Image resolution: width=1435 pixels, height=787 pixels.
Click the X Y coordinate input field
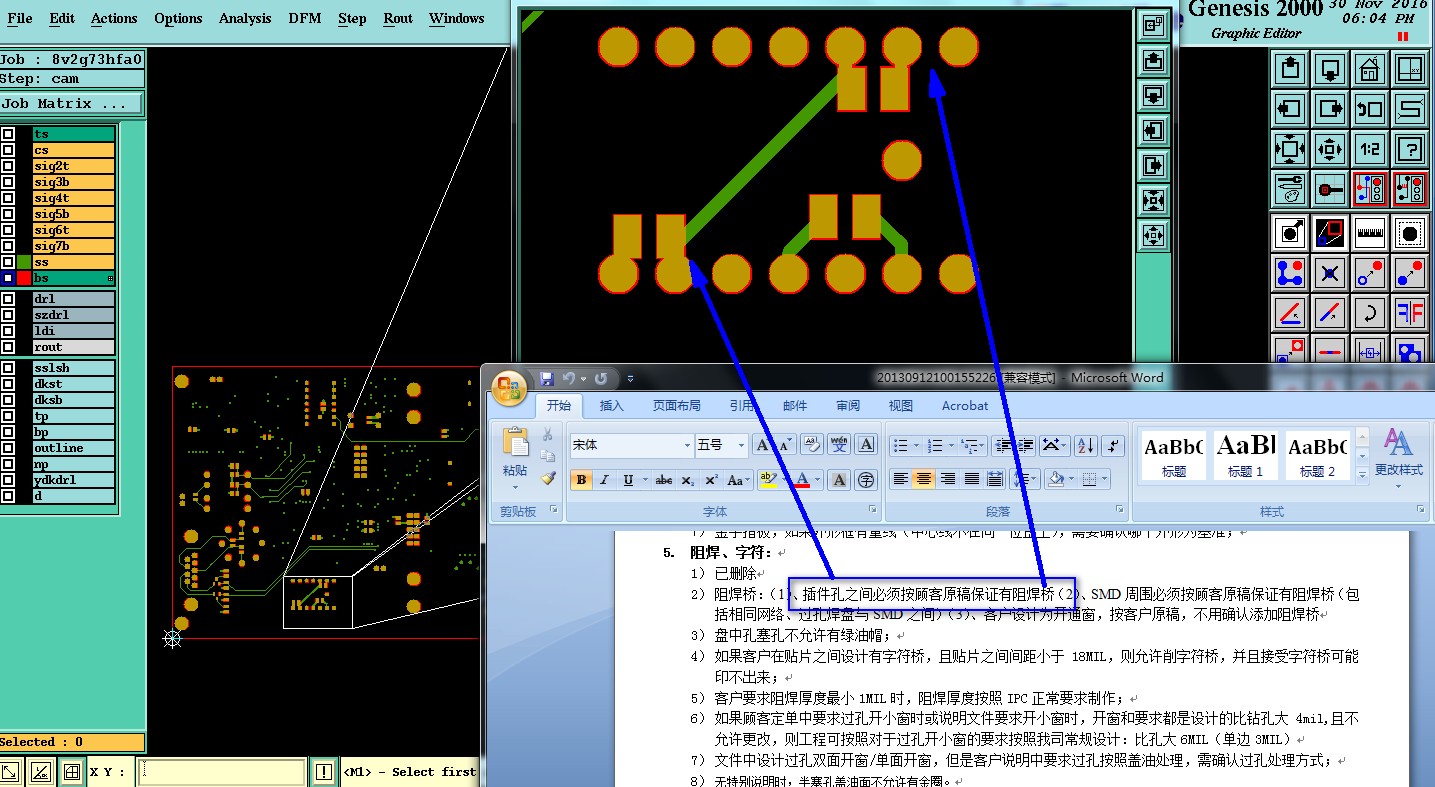(221, 772)
